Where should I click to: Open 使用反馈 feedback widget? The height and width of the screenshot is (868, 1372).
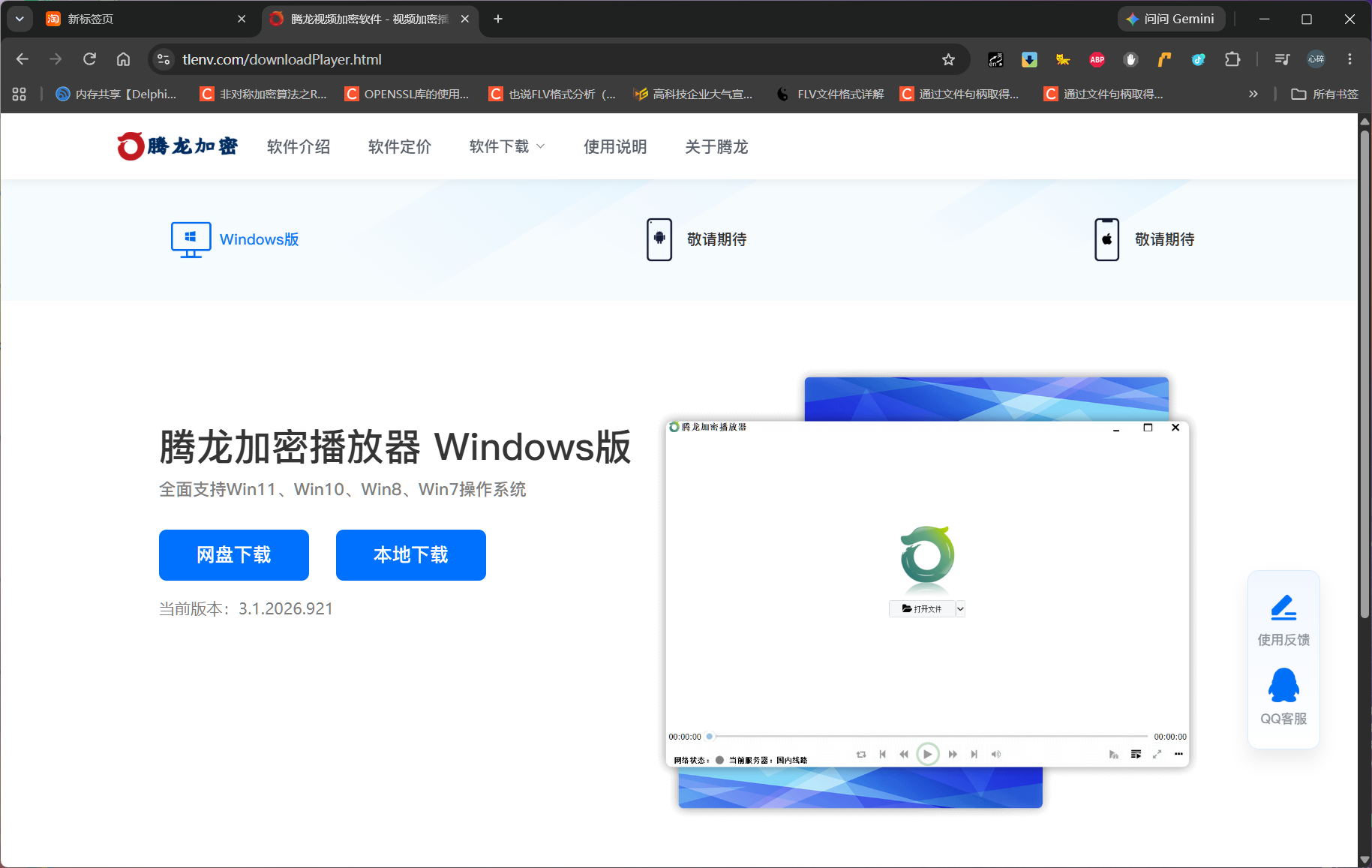point(1283,620)
